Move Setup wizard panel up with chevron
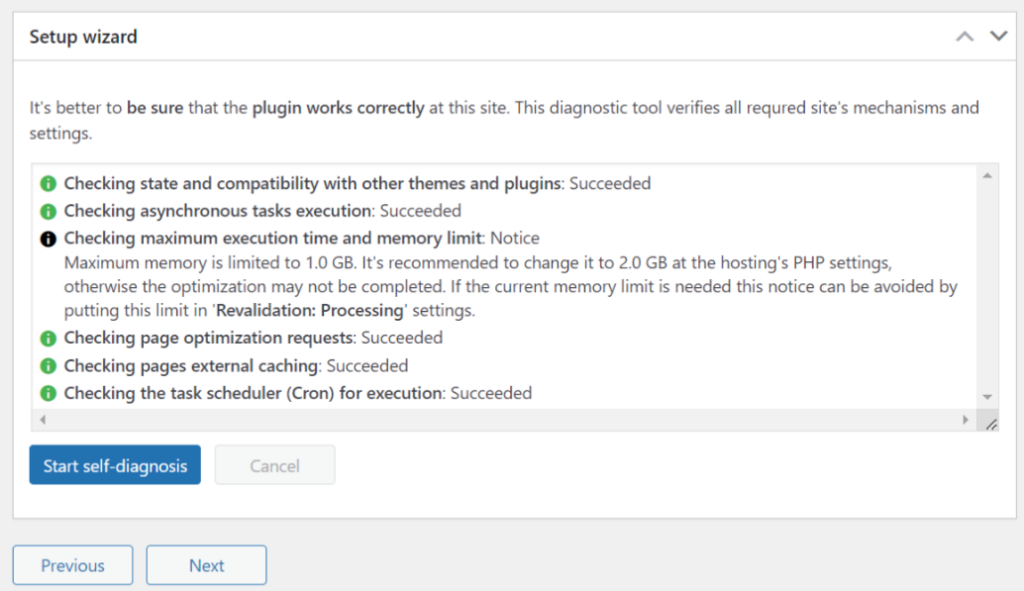 pos(965,37)
